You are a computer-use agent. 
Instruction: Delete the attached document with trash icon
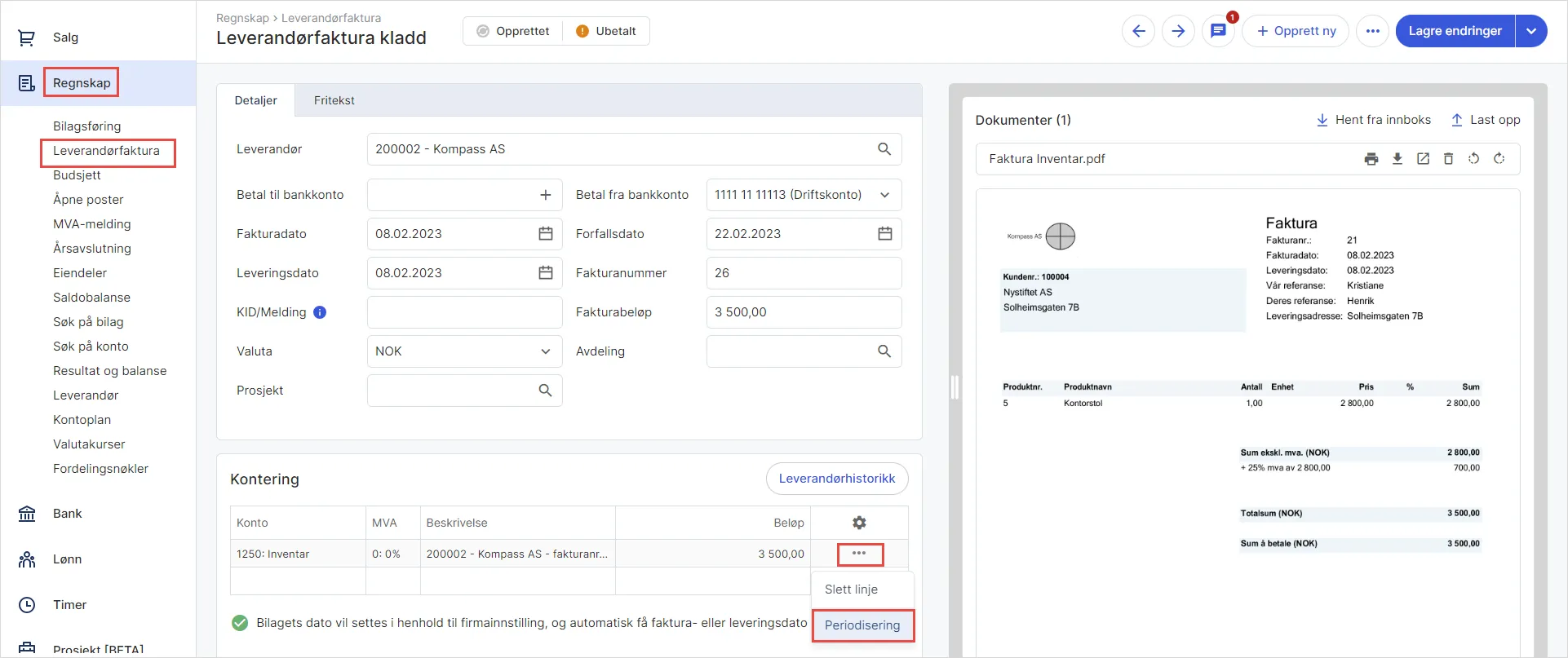[1449, 159]
